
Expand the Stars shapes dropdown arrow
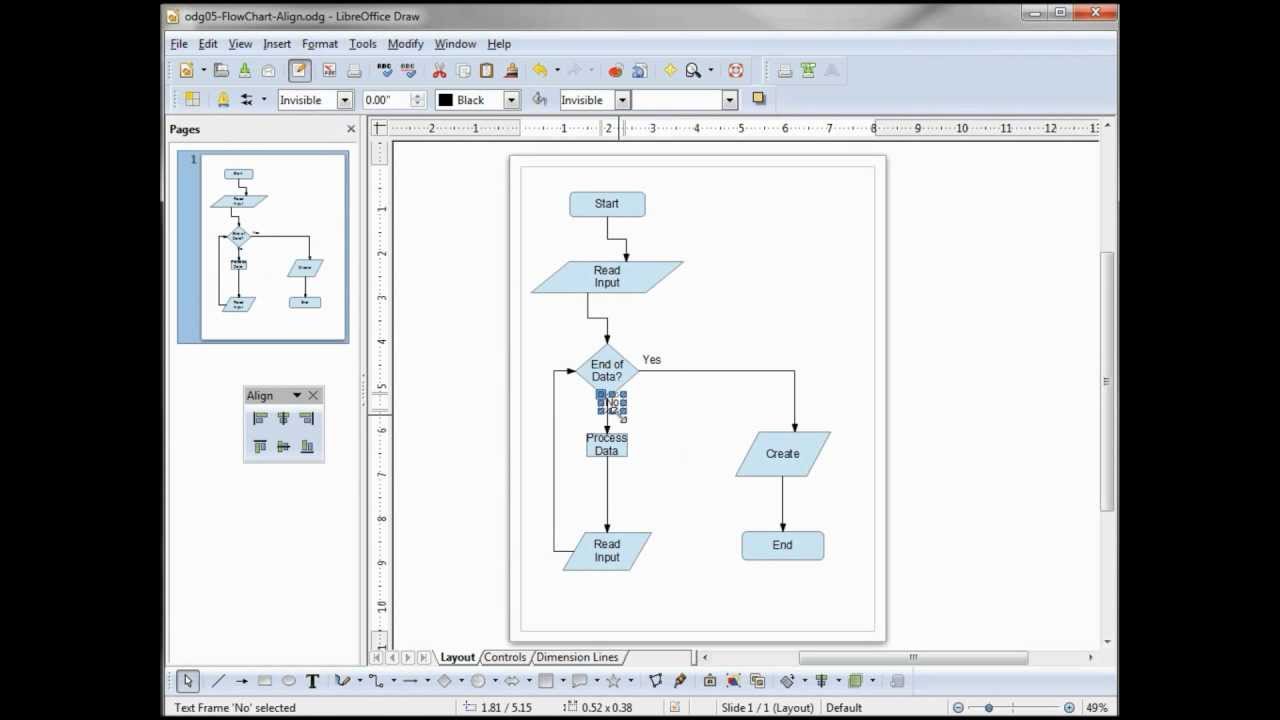[x=630, y=681]
